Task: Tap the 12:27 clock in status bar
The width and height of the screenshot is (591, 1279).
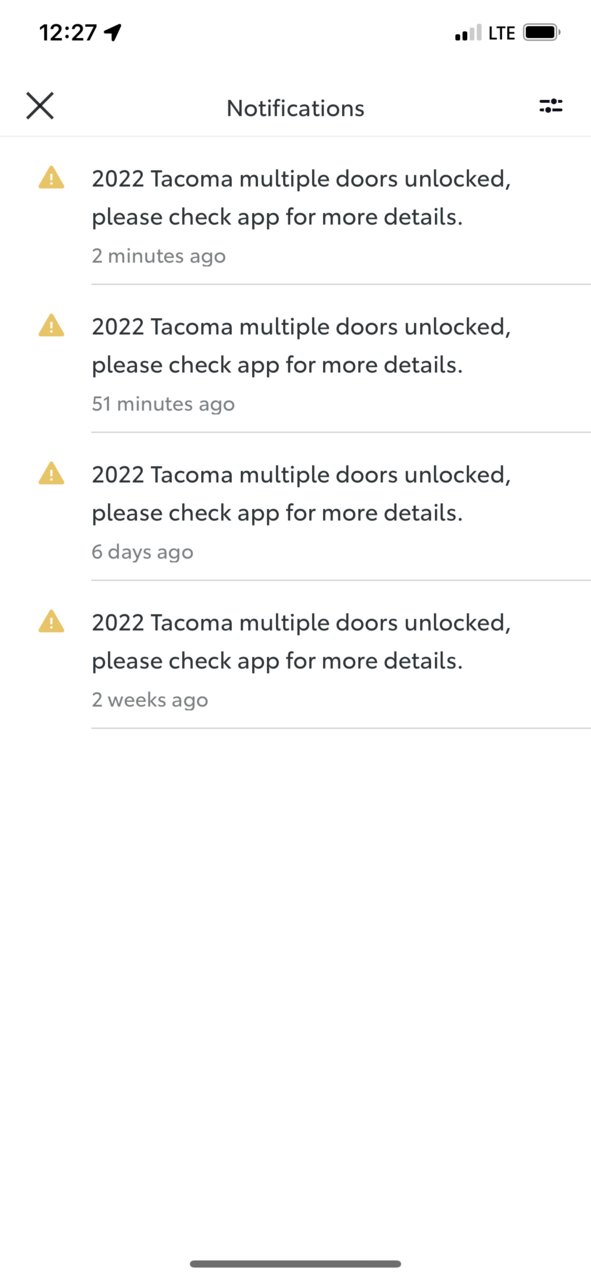Action: click(67, 33)
